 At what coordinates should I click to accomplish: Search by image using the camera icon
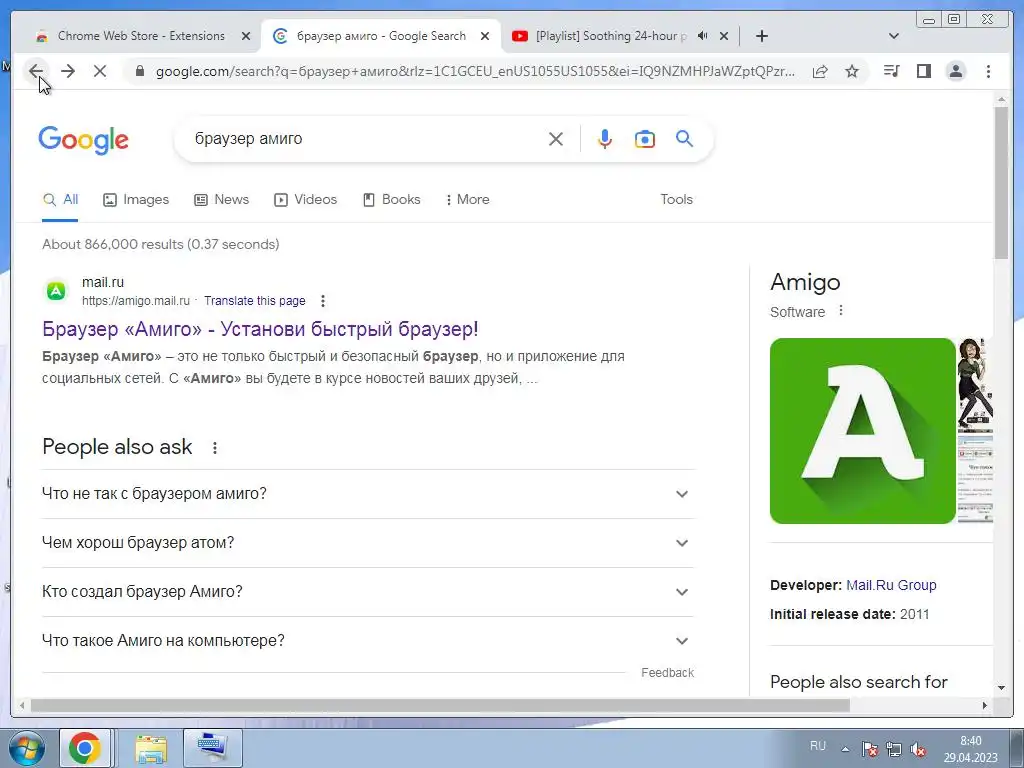point(645,138)
